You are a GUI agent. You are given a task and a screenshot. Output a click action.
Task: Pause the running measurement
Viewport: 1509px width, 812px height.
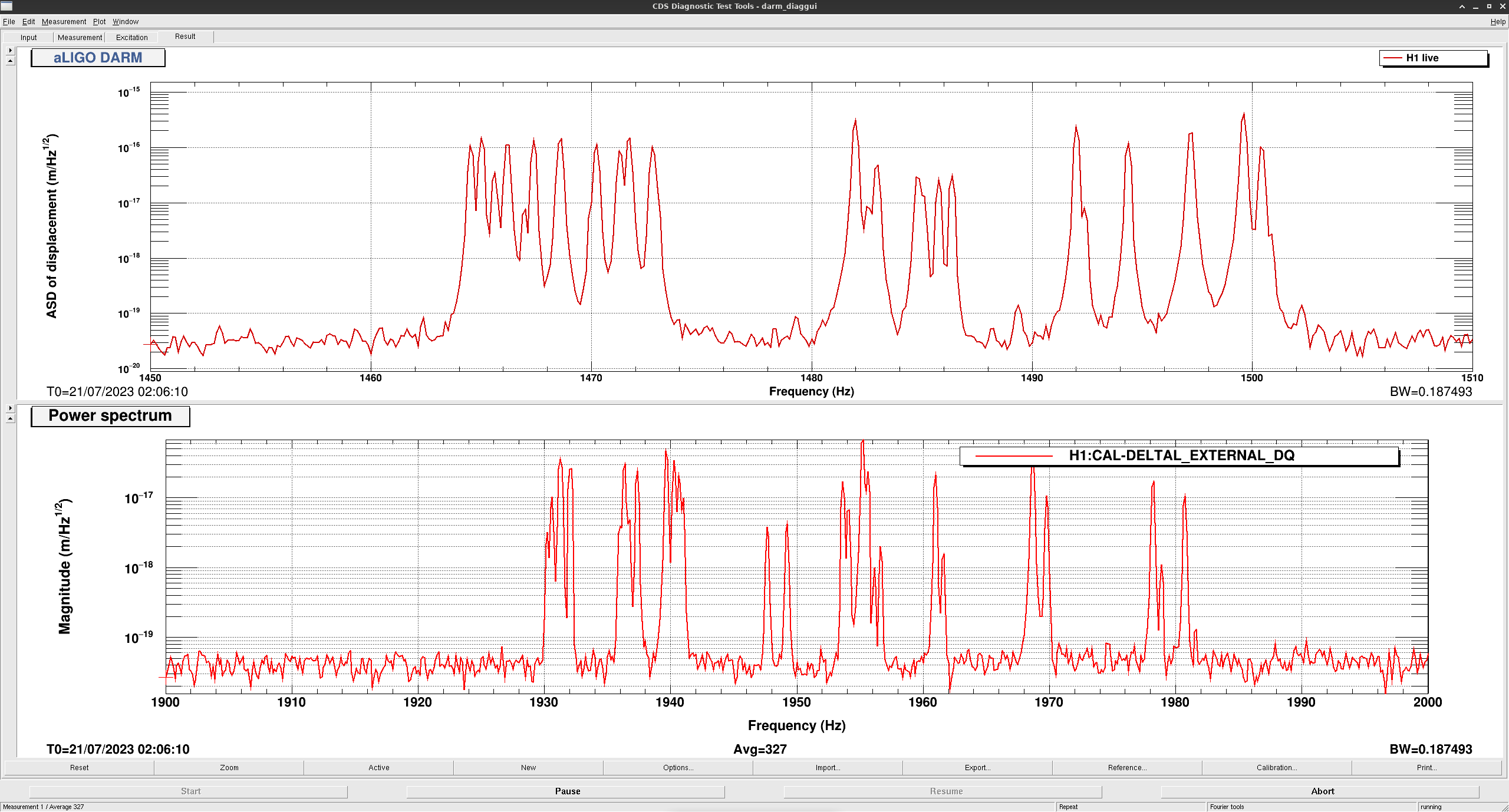pyautogui.click(x=567, y=791)
